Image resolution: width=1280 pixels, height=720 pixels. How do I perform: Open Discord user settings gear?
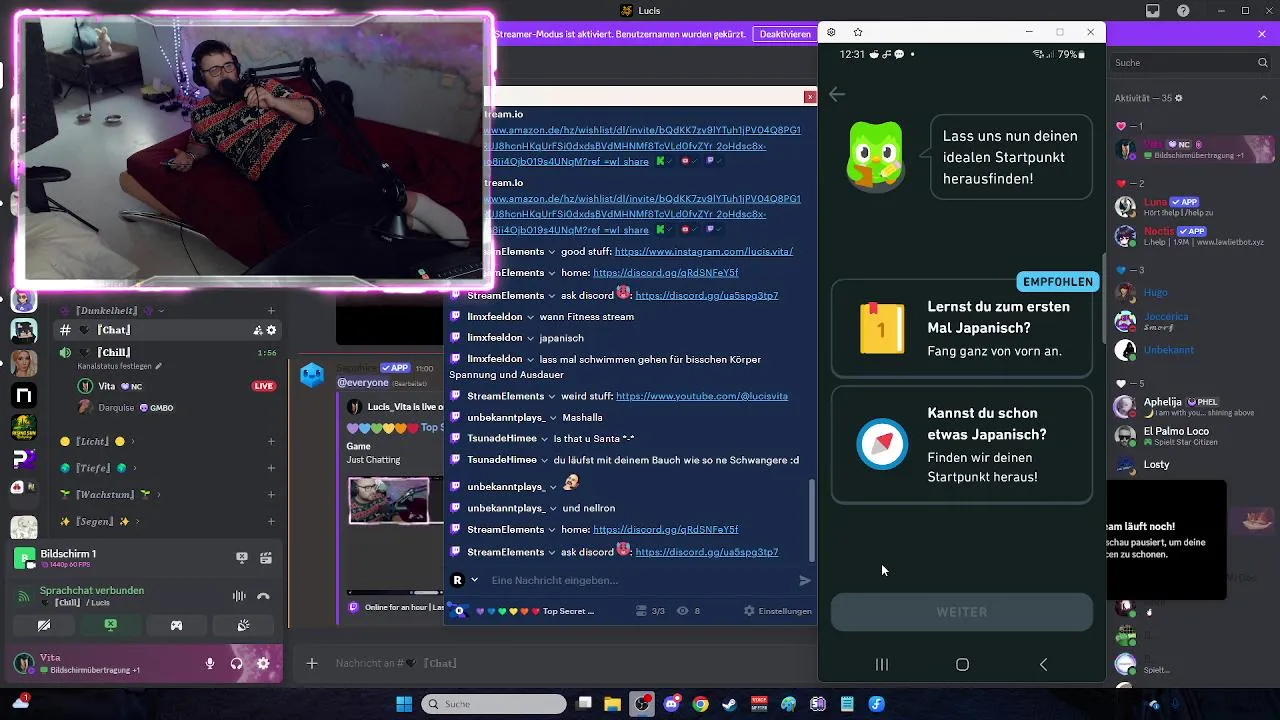click(263, 663)
